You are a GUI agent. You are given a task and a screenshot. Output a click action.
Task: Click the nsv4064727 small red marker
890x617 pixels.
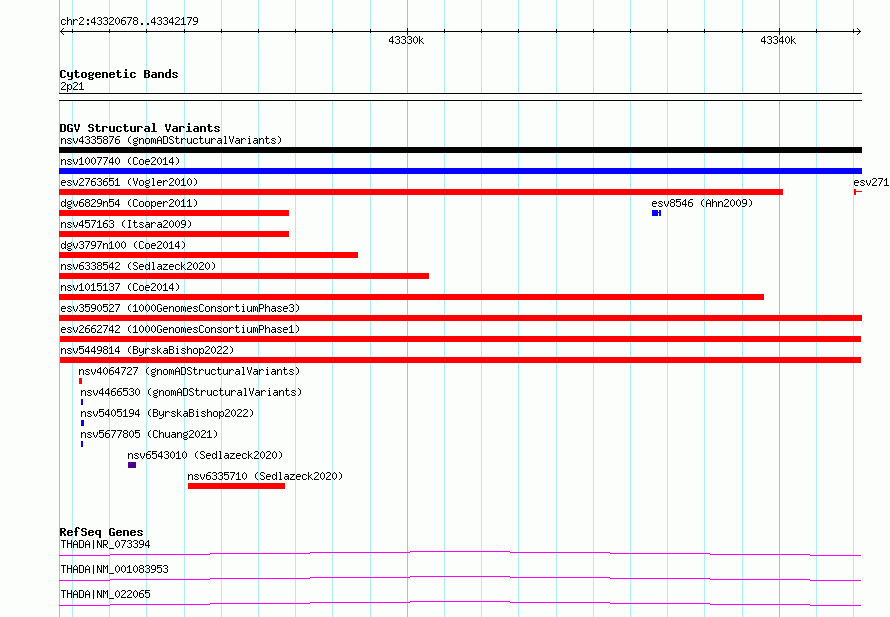click(81, 381)
